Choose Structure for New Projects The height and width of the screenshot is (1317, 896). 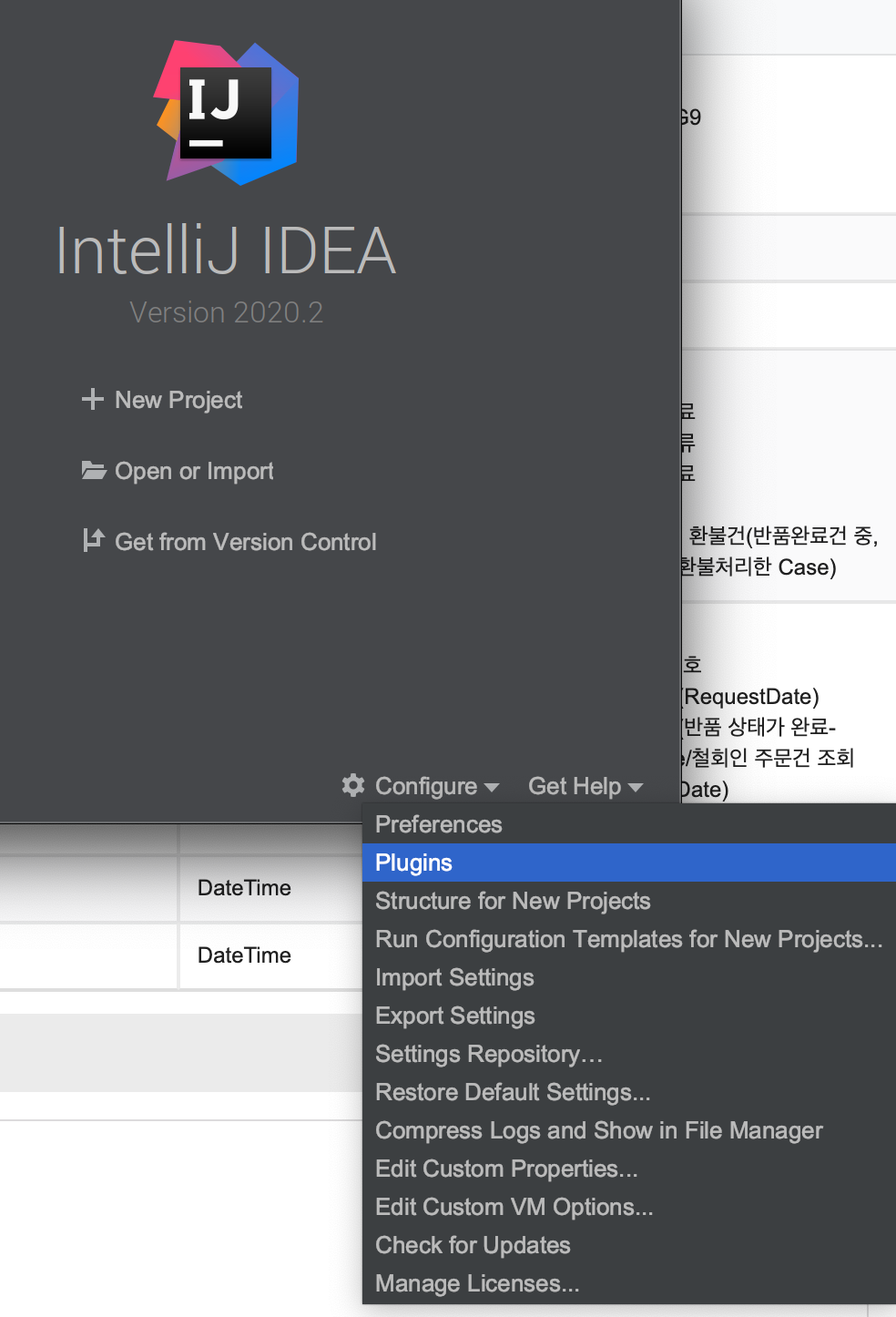click(629, 901)
